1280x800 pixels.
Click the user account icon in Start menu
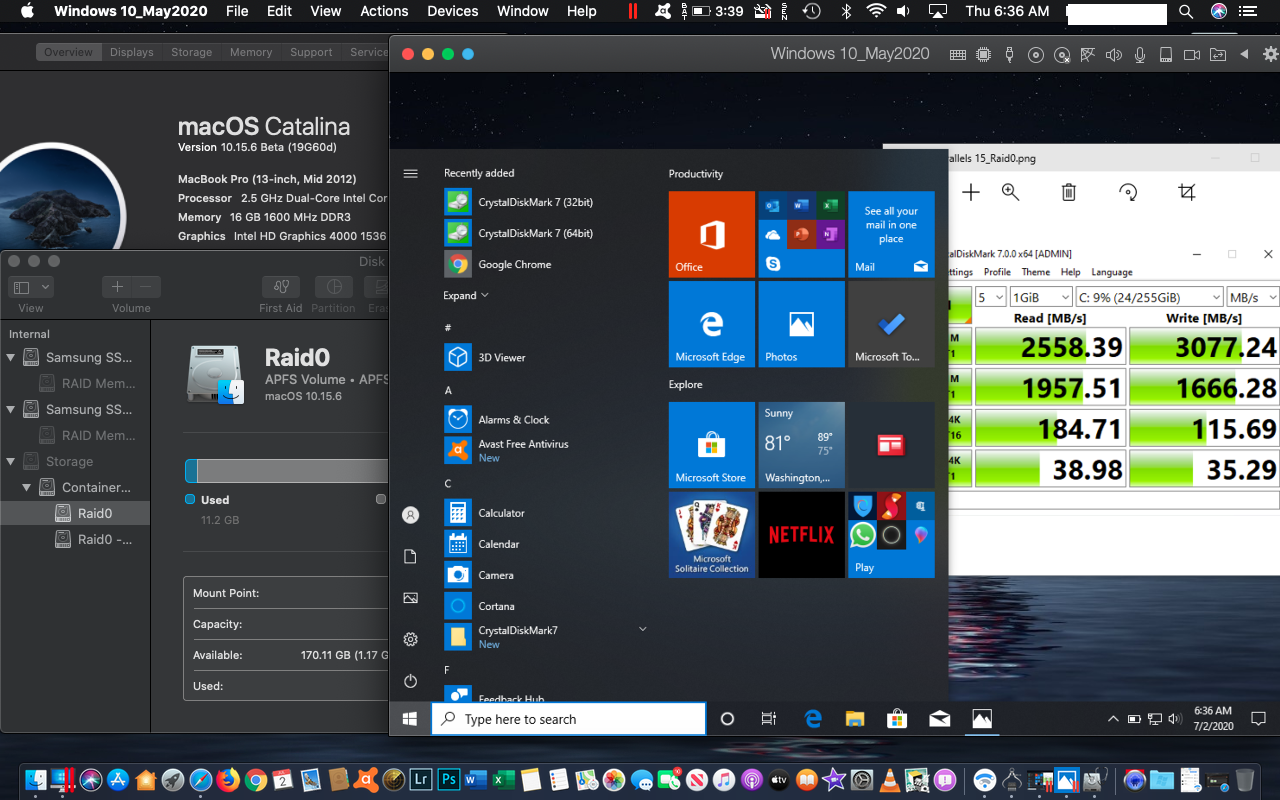pyautogui.click(x=410, y=515)
